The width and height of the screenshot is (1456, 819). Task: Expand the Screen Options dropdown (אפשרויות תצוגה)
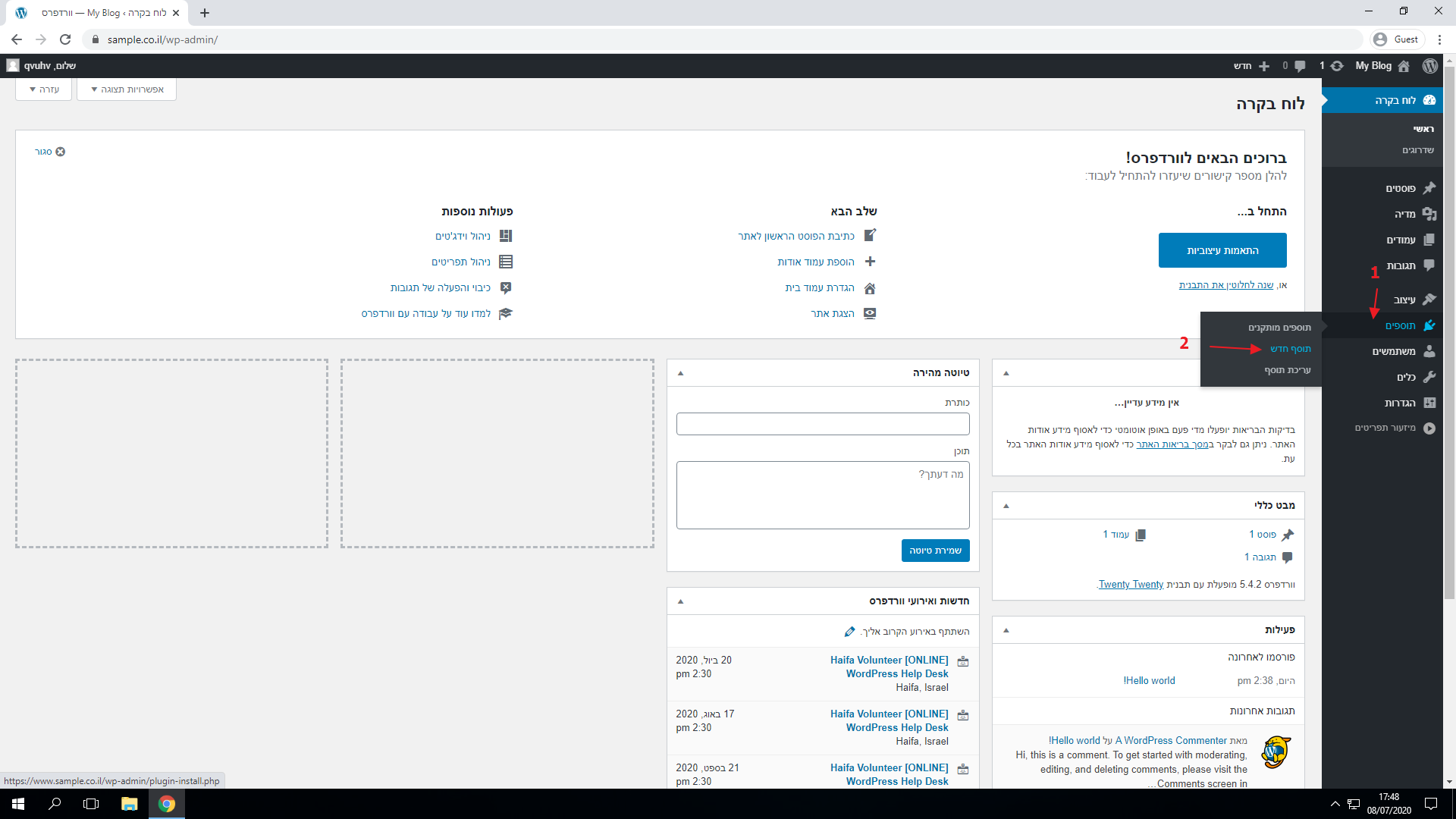click(x=127, y=89)
